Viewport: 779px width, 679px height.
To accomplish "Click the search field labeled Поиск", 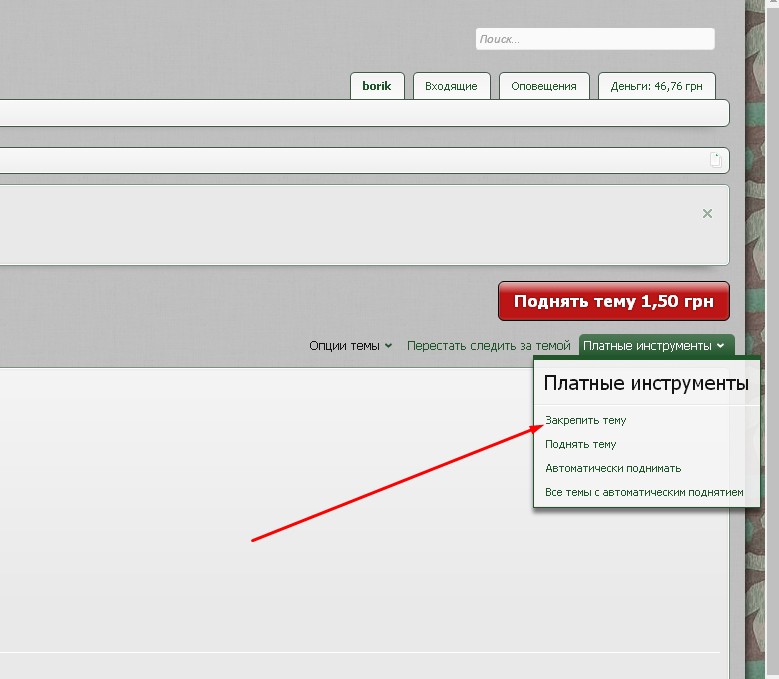I will pos(595,39).
